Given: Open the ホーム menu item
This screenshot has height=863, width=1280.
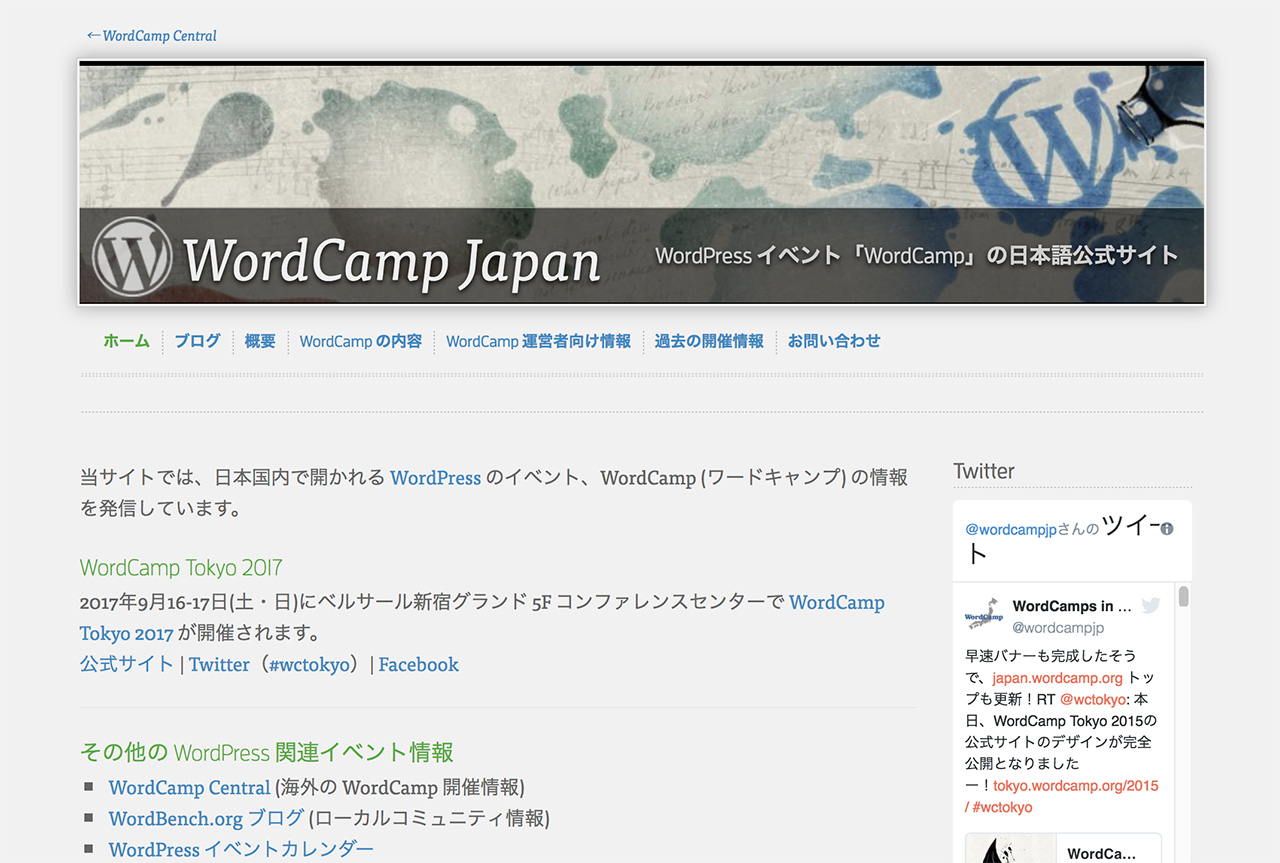Looking at the screenshot, I should pyautogui.click(x=126, y=341).
